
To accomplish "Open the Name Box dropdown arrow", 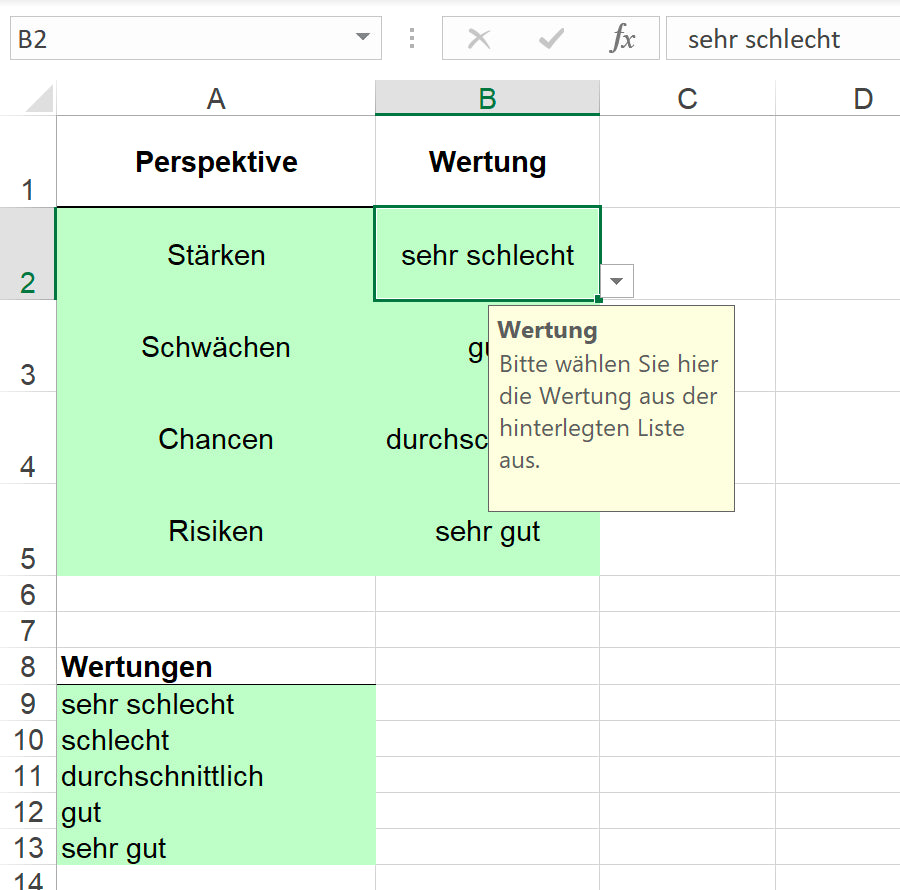I will click(x=365, y=38).
